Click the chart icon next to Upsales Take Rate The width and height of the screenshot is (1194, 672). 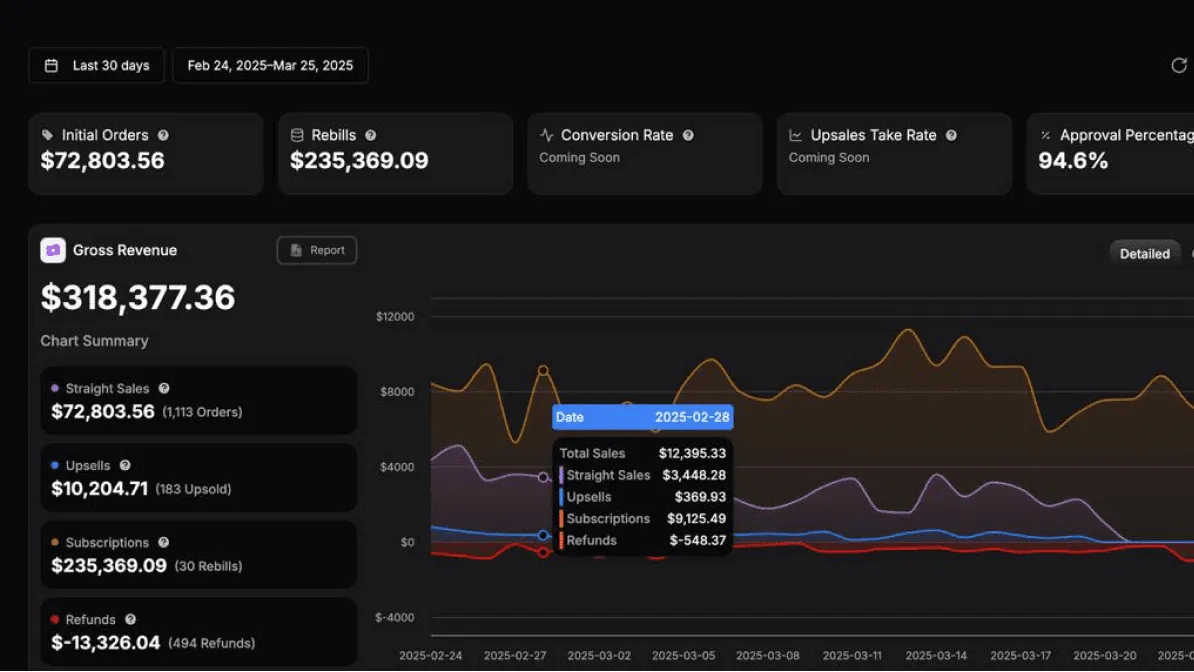pos(795,134)
